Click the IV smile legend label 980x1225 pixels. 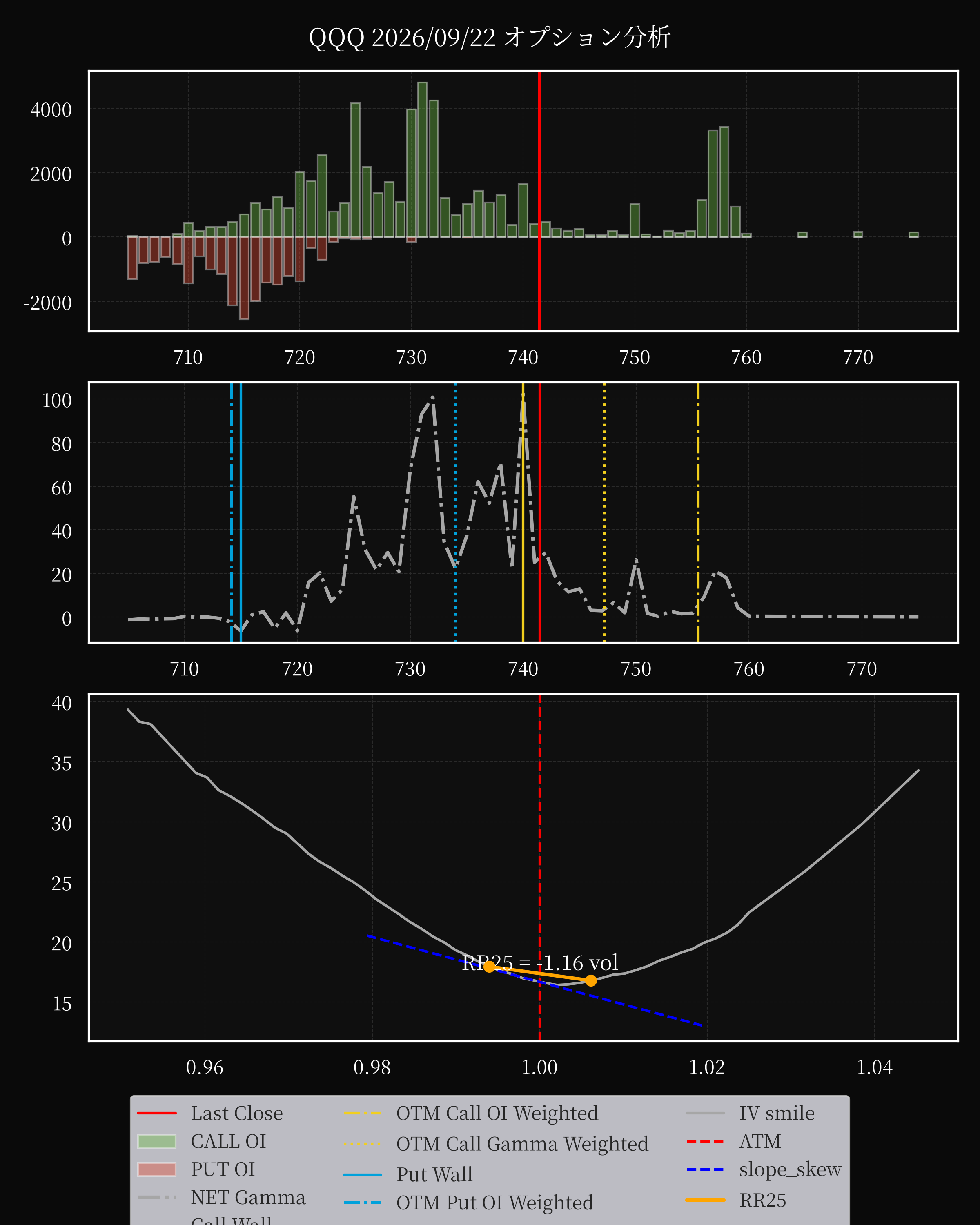[777, 1113]
